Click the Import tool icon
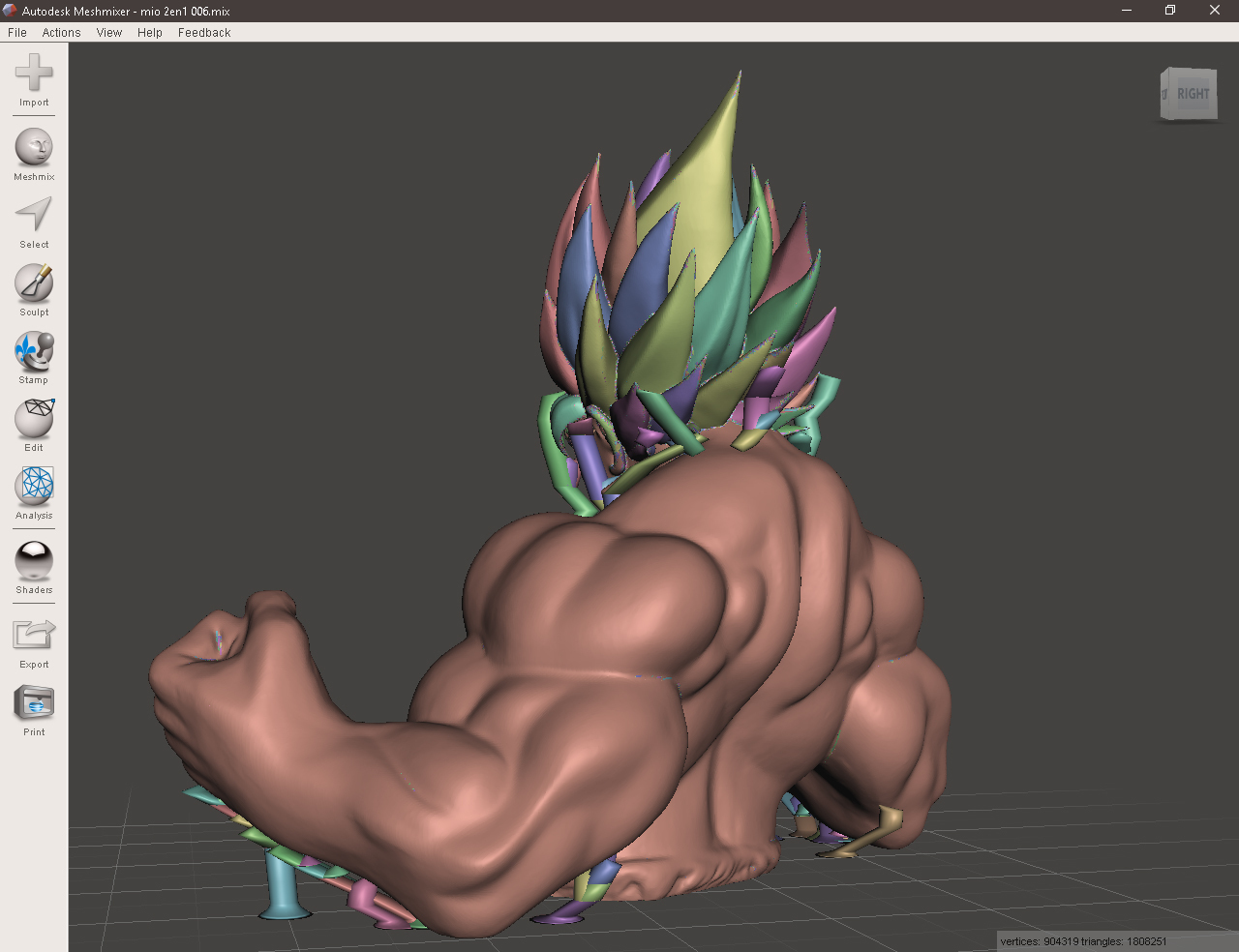Viewport: 1239px width, 952px height. click(x=34, y=74)
